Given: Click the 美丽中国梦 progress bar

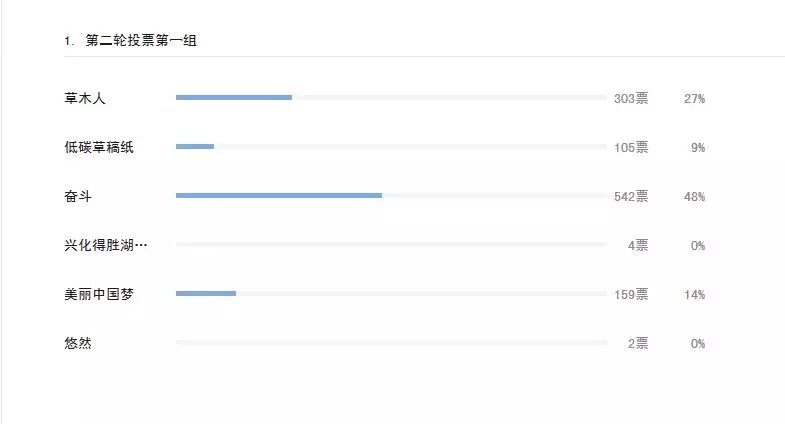Looking at the screenshot, I should coord(391,294).
